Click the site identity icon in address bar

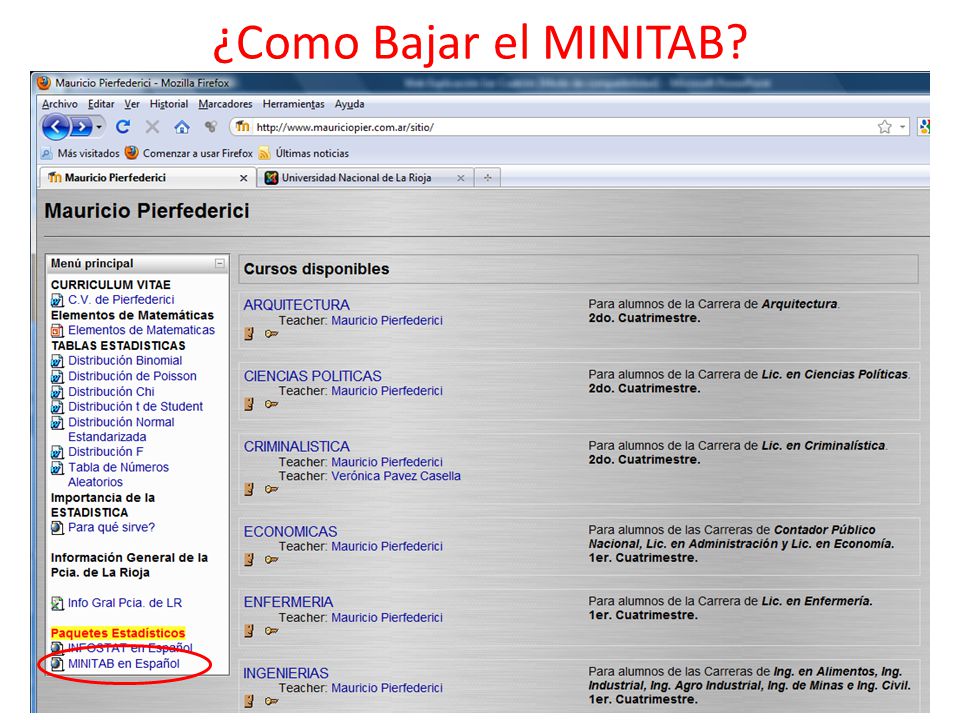tap(242, 127)
